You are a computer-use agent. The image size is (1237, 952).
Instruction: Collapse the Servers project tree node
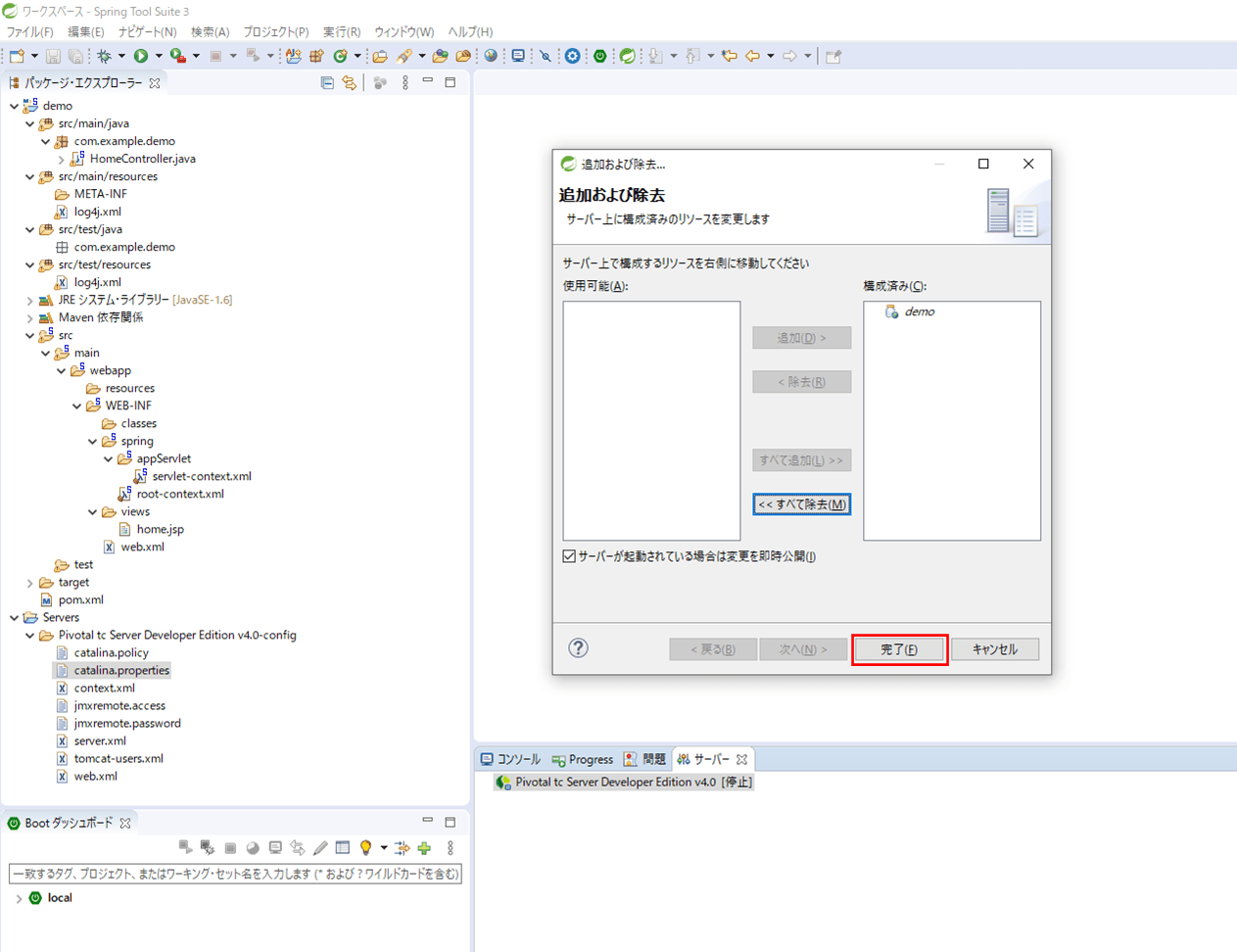click(15, 618)
